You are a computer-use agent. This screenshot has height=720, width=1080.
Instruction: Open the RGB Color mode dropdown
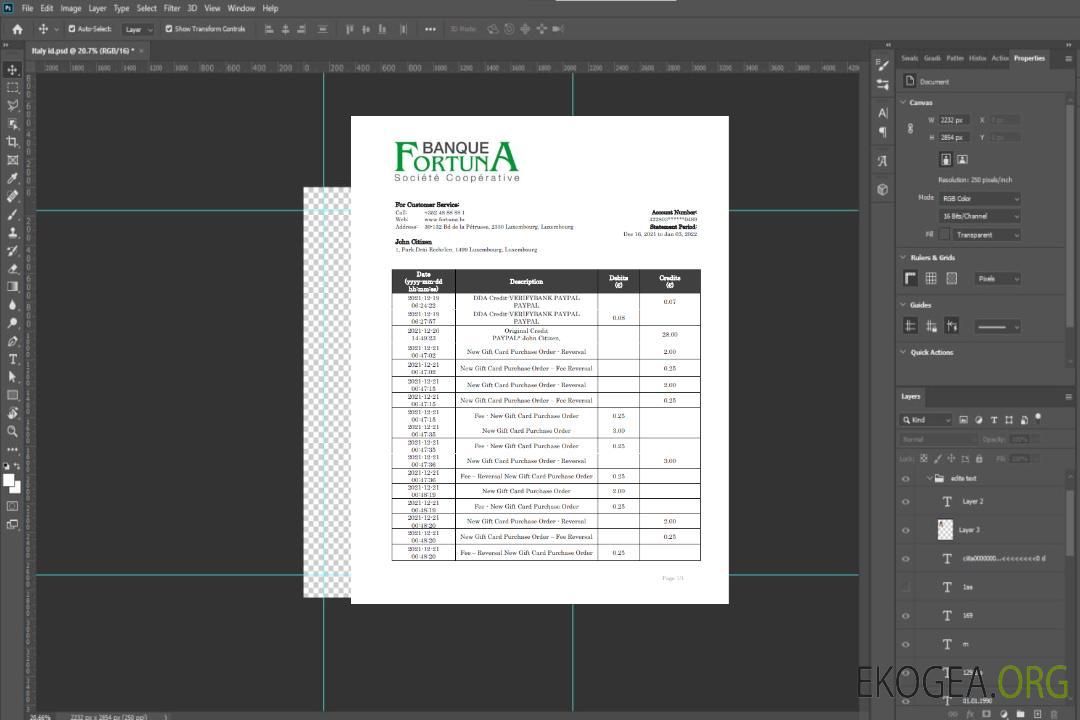(x=979, y=198)
